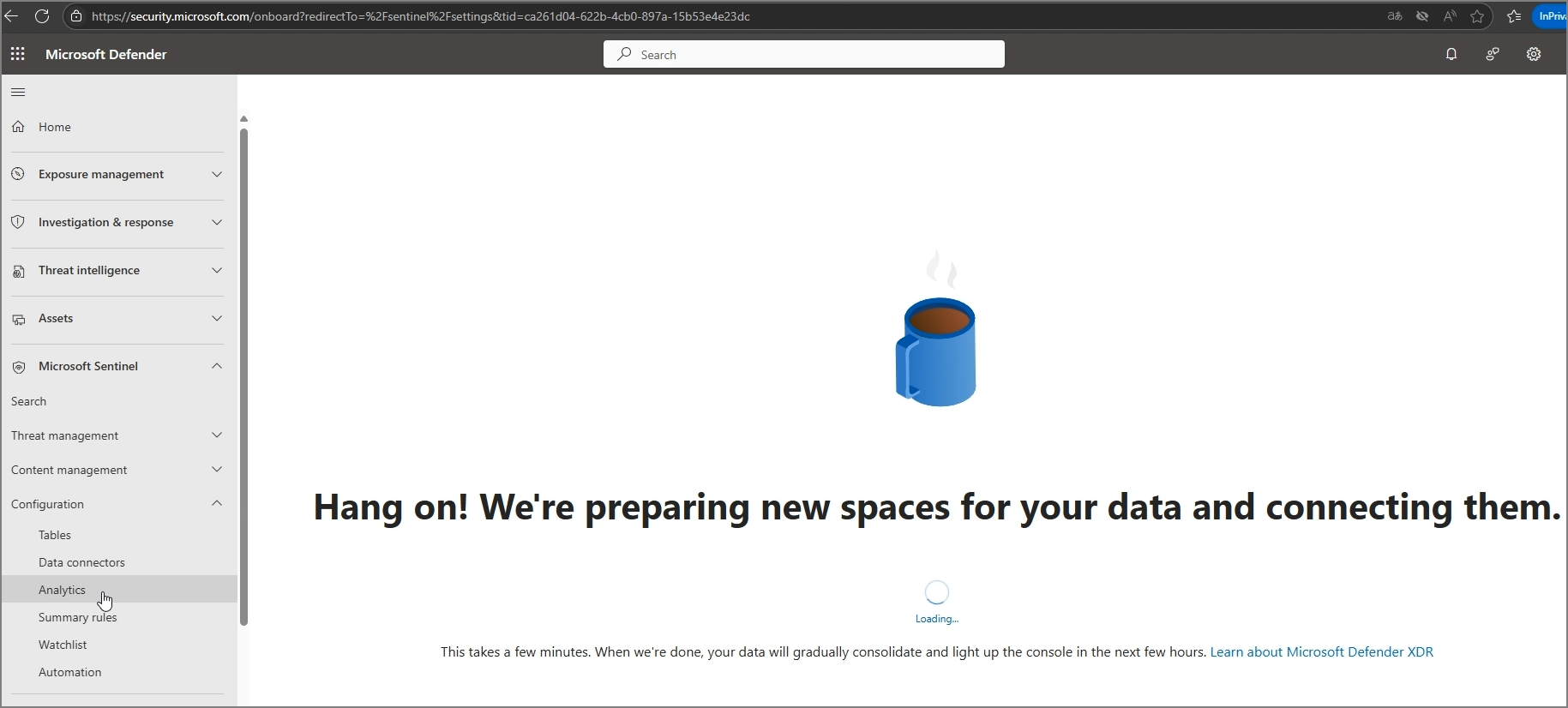This screenshot has height=708, width=1568.
Task: Expand Assets section chevron
Action: [217, 318]
